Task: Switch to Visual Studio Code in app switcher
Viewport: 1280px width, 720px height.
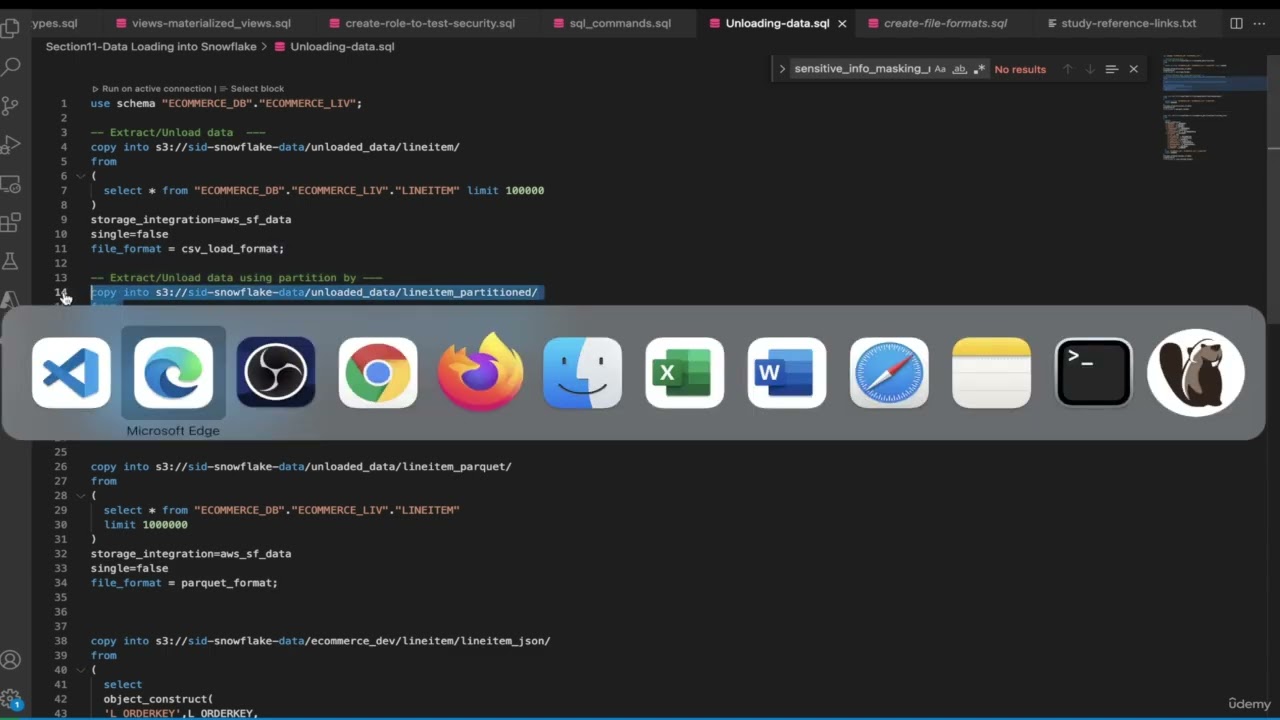Action: click(71, 373)
